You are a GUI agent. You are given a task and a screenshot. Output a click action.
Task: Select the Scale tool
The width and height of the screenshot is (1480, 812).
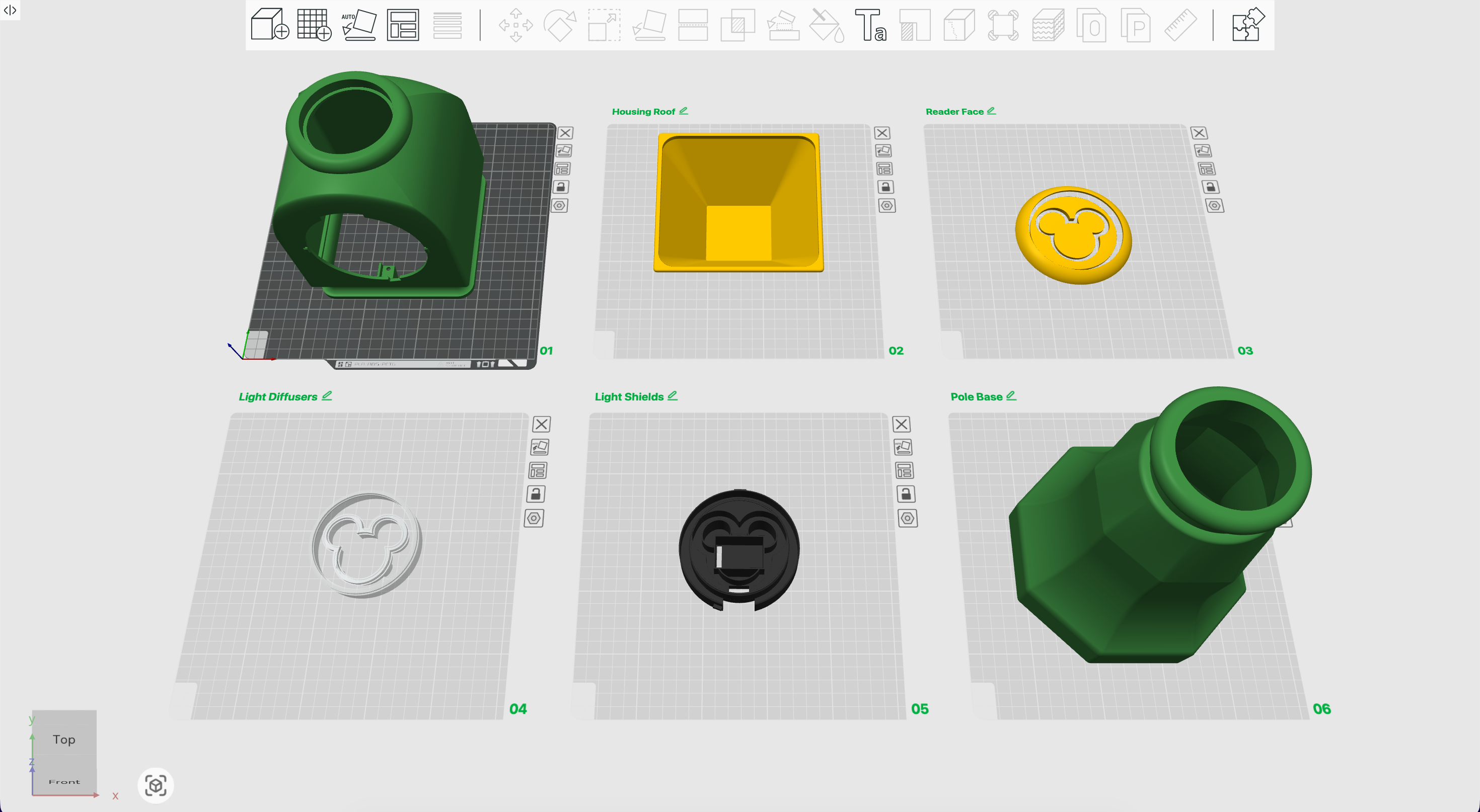(x=603, y=25)
